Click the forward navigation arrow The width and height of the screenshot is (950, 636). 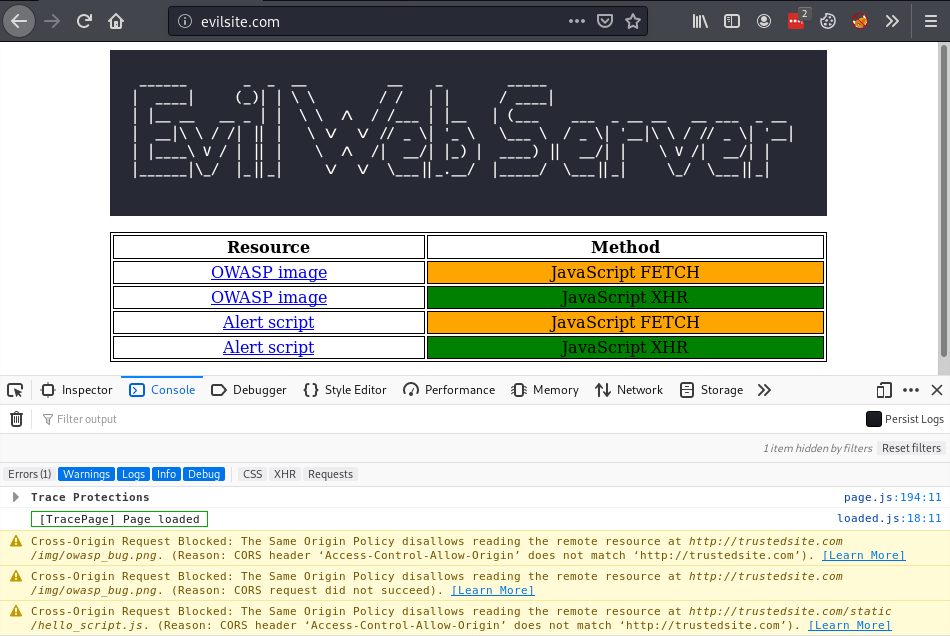tap(52, 22)
